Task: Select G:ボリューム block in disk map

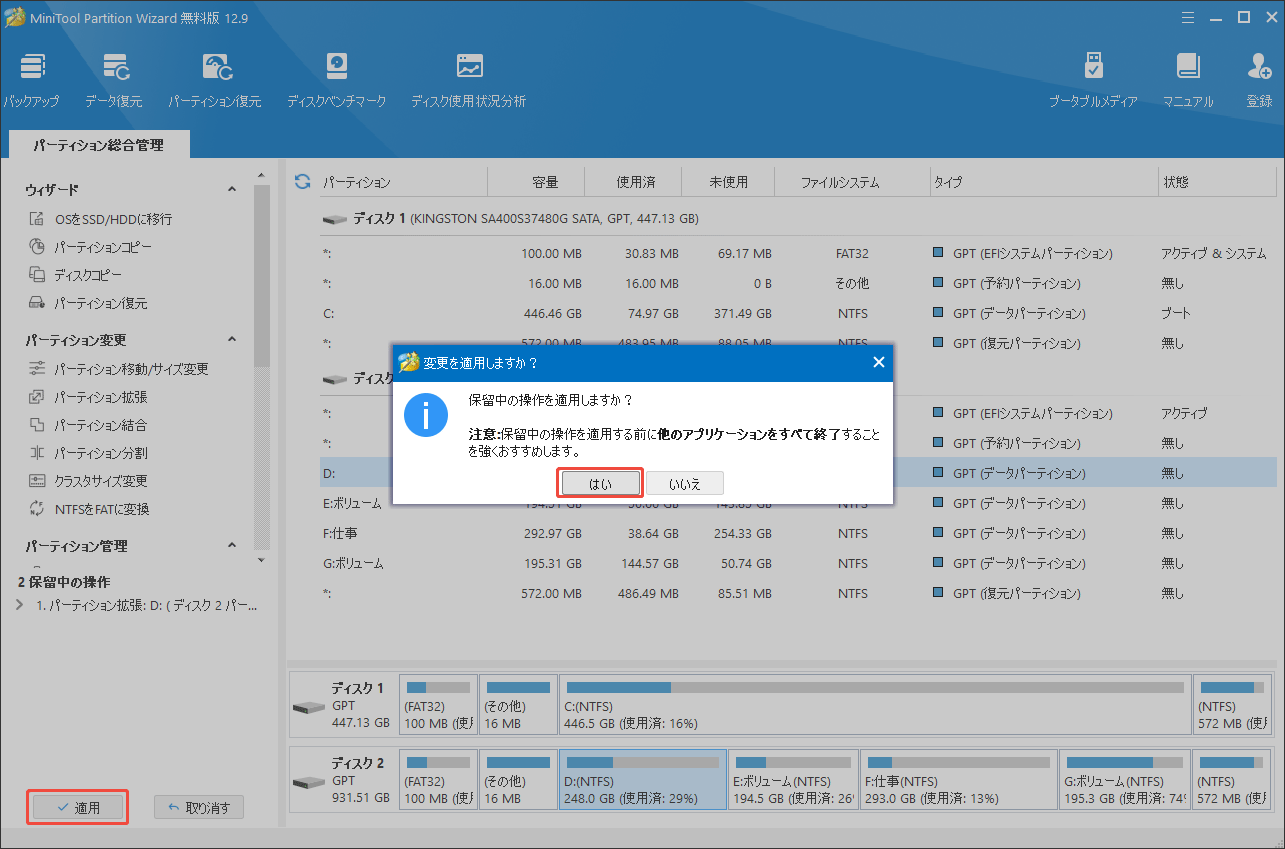Action: point(1125,779)
